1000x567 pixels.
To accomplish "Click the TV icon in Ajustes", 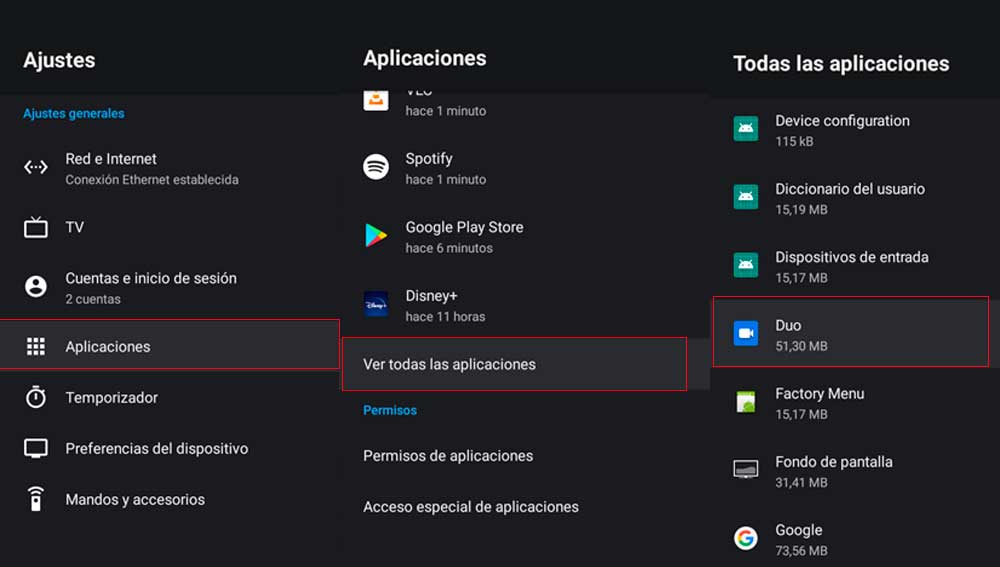I will (x=36, y=227).
